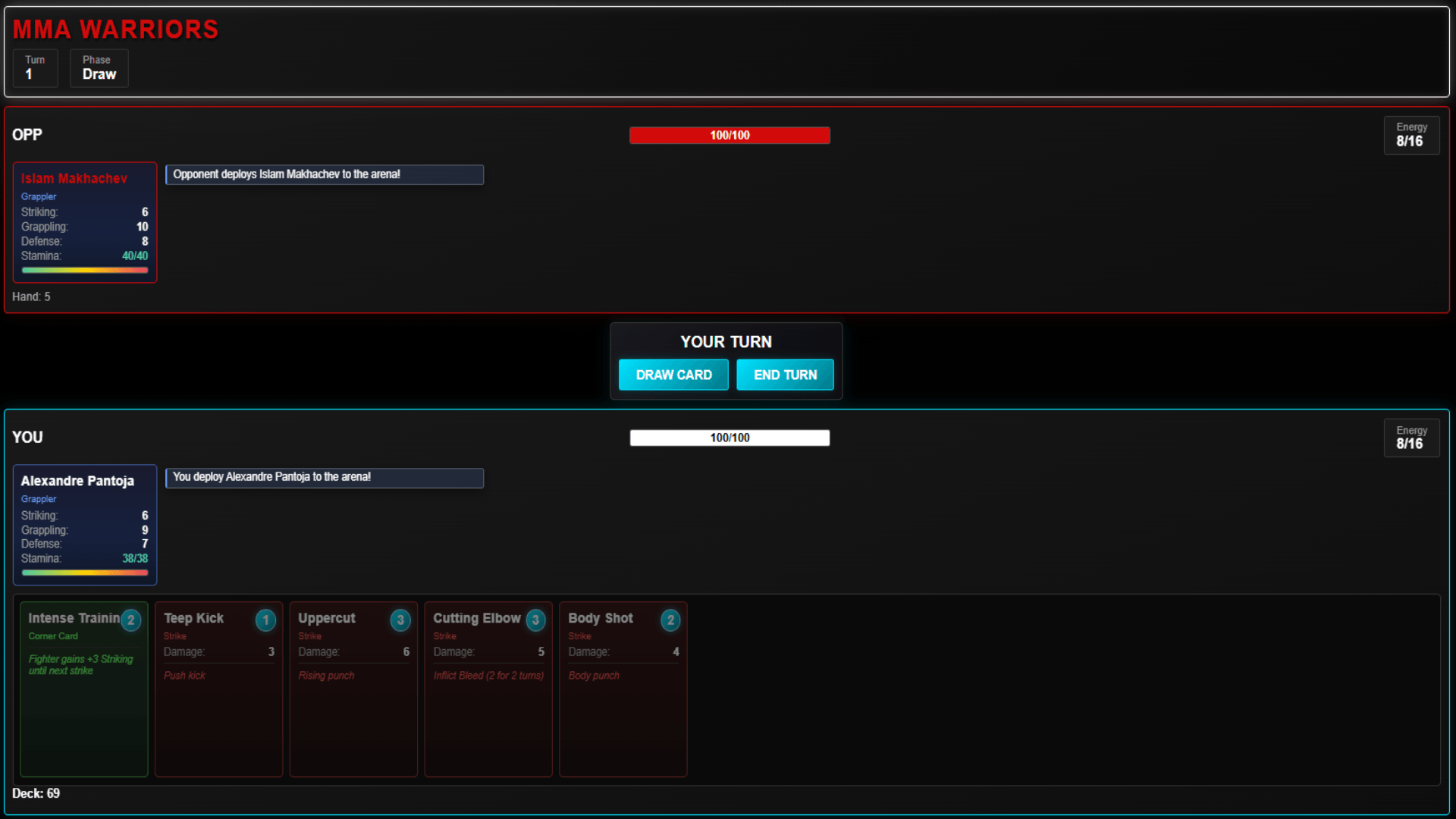Image resolution: width=1456 pixels, height=819 pixels.
Task: Select the Body Shot card
Action: pos(623,705)
